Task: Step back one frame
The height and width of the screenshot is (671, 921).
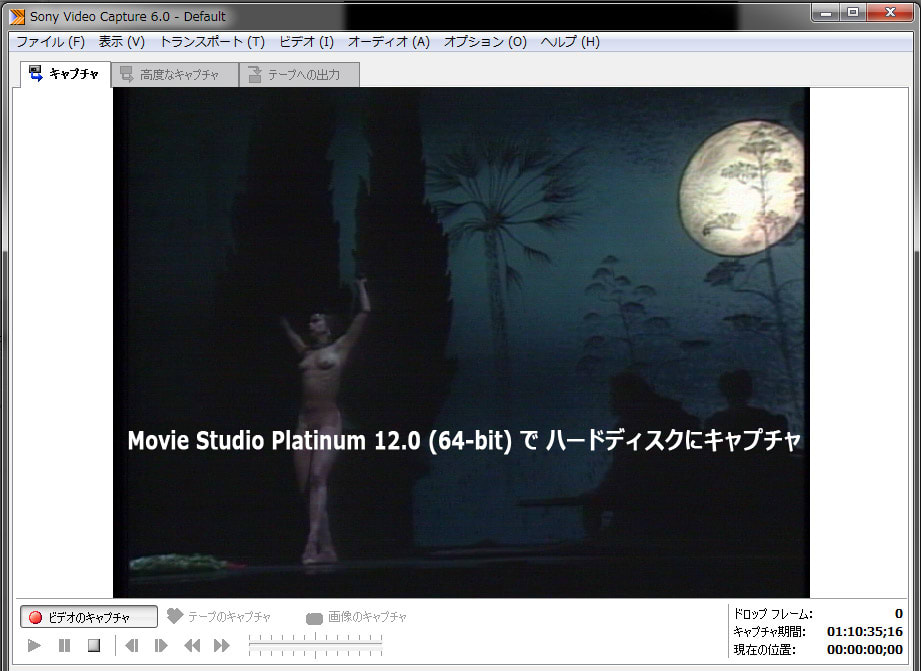Action: (131, 646)
